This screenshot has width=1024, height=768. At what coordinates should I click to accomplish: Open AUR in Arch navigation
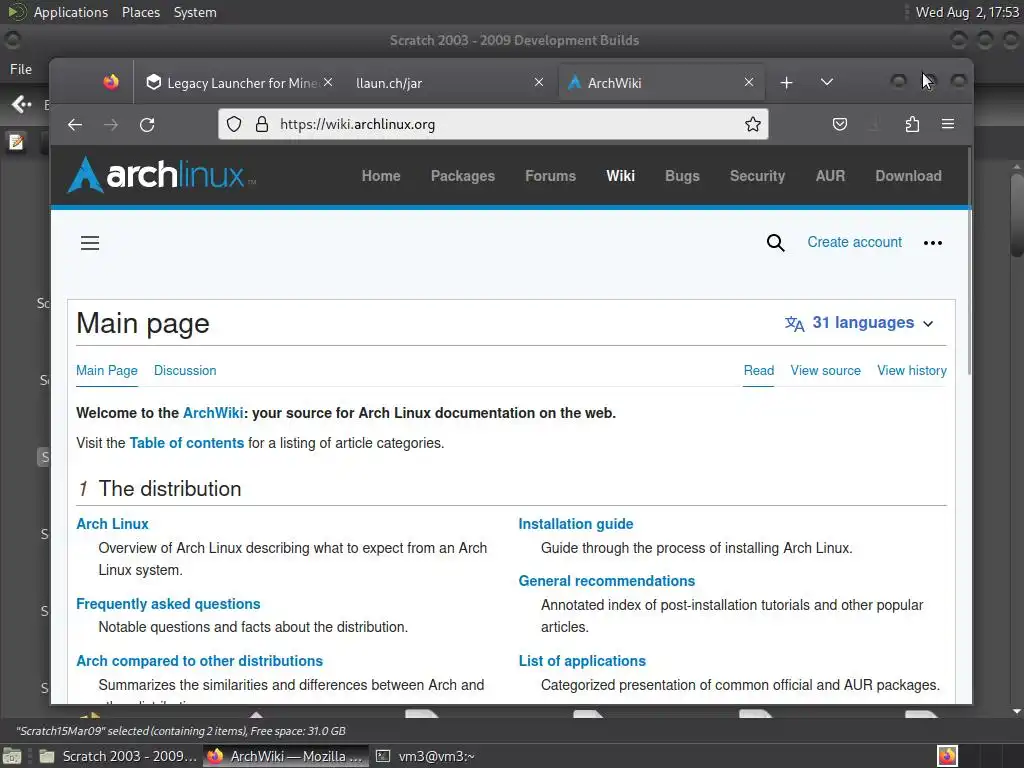(830, 176)
